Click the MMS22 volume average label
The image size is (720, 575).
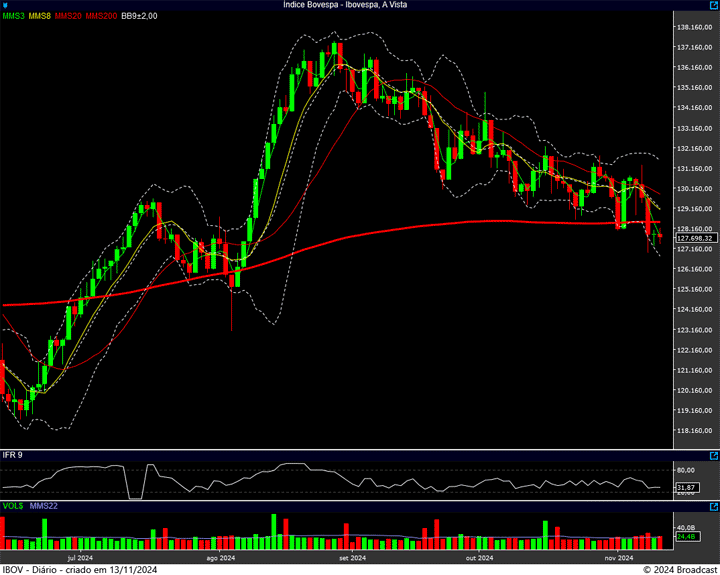pos(44,506)
